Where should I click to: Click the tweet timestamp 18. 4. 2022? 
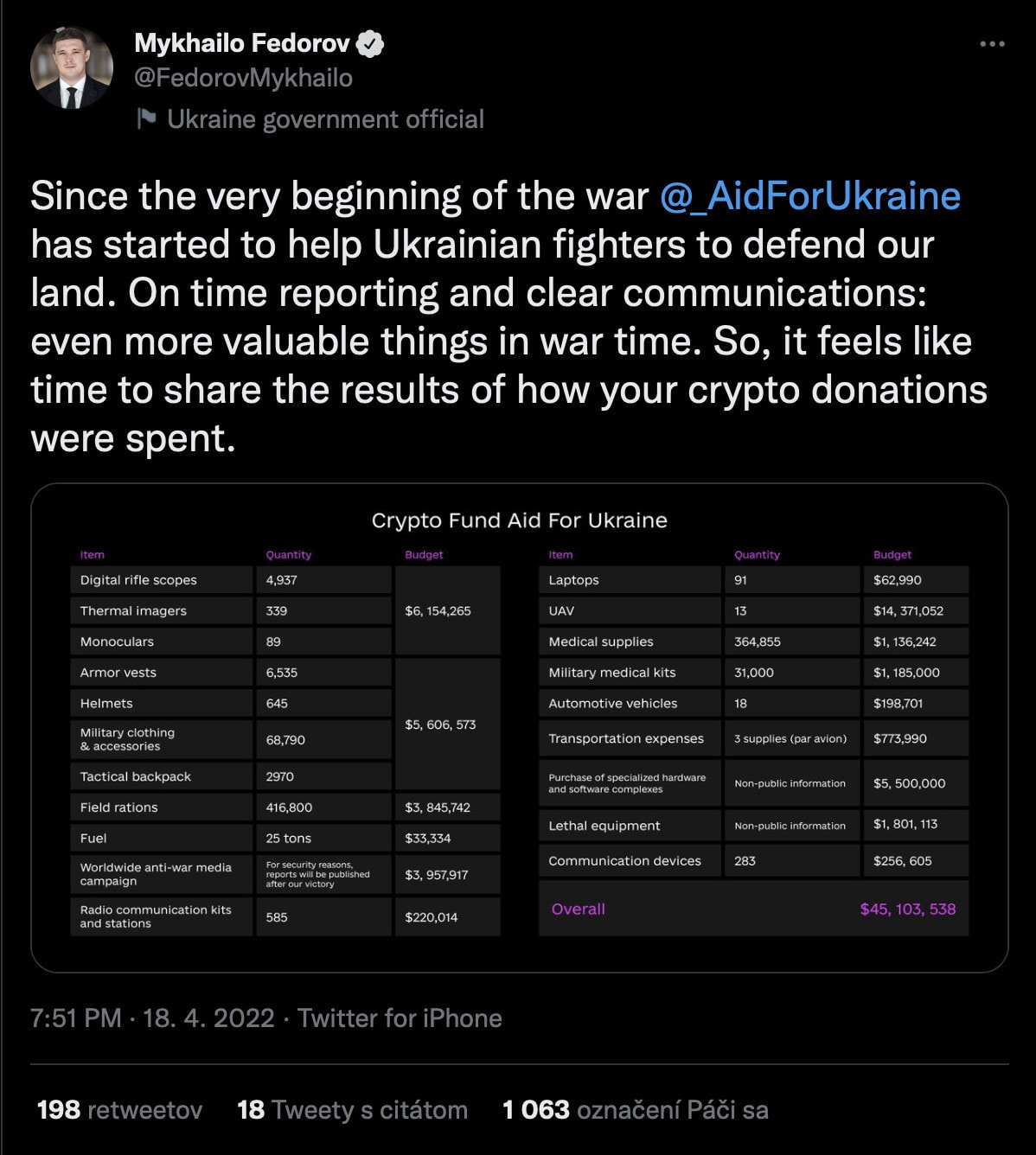pyautogui.click(x=208, y=1018)
